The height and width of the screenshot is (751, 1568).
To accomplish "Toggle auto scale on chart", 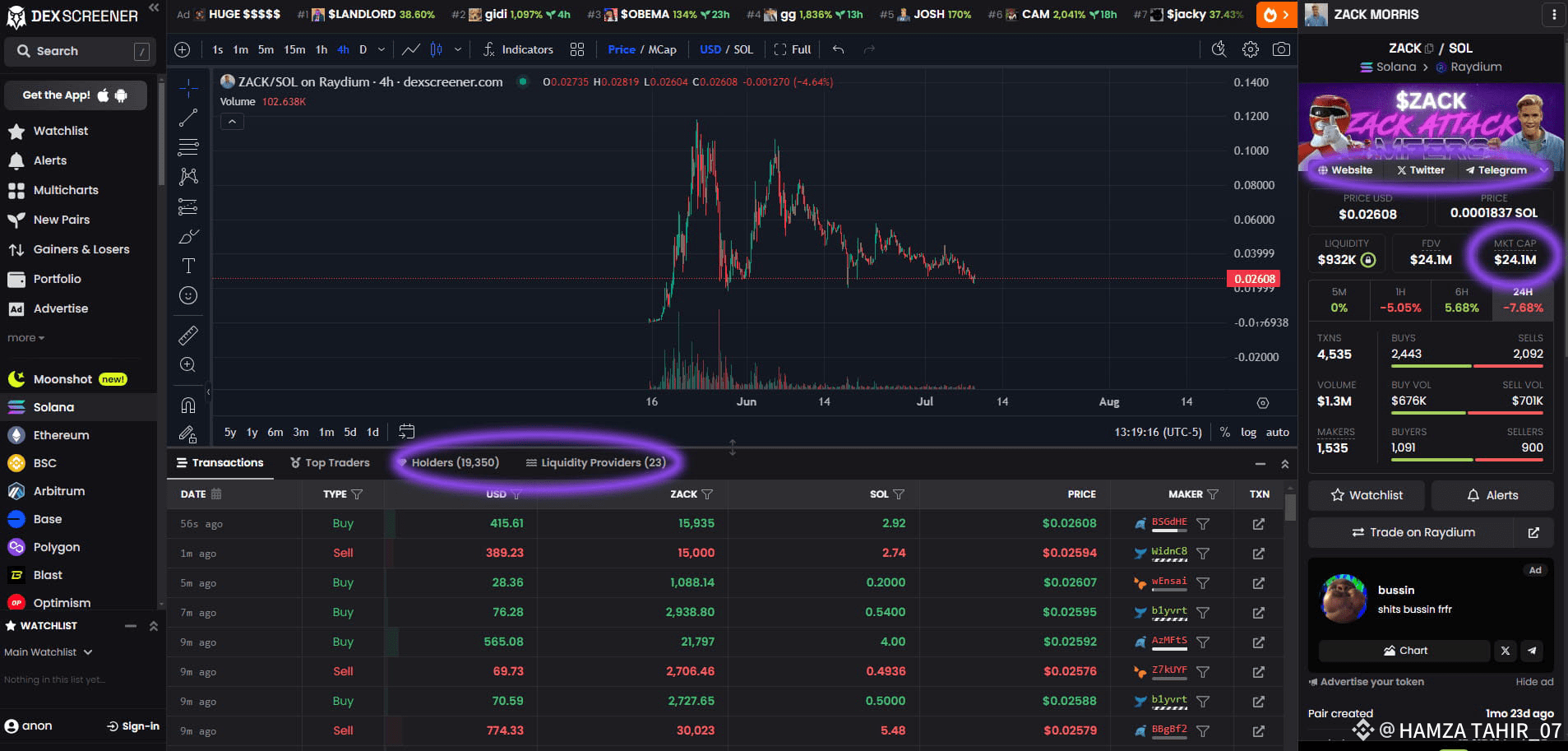I will pyautogui.click(x=1277, y=432).
